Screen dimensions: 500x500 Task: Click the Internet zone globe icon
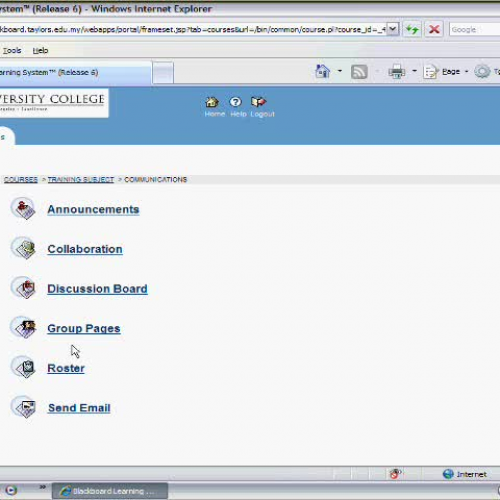[x=448, y=474]
